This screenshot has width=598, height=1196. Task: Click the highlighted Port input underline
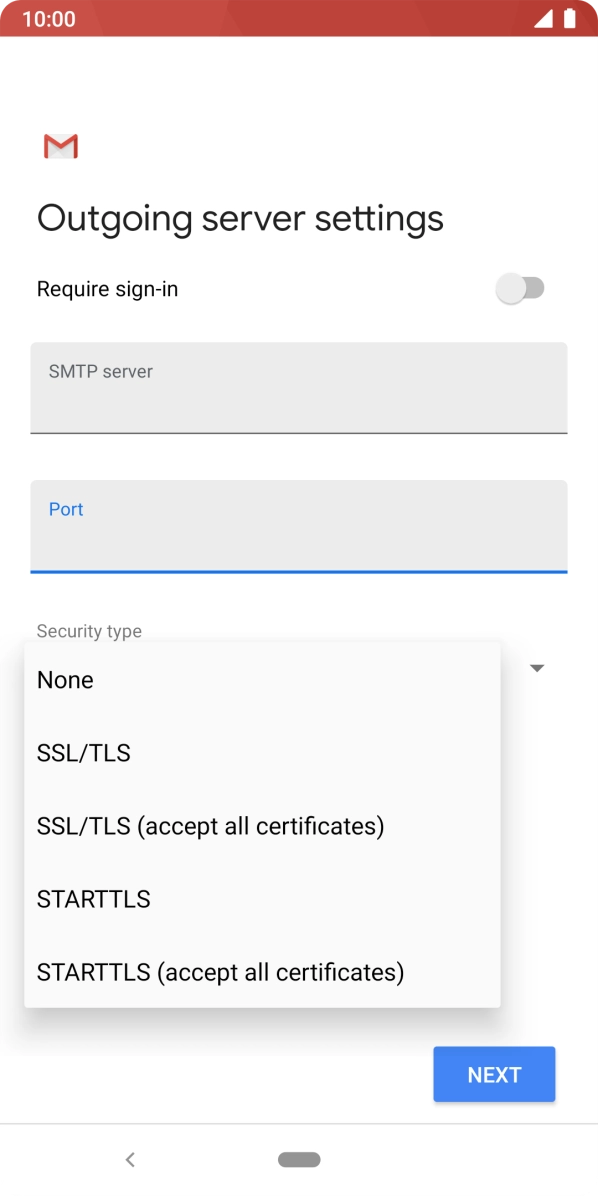pyautogui.click(x=299, y=570)
